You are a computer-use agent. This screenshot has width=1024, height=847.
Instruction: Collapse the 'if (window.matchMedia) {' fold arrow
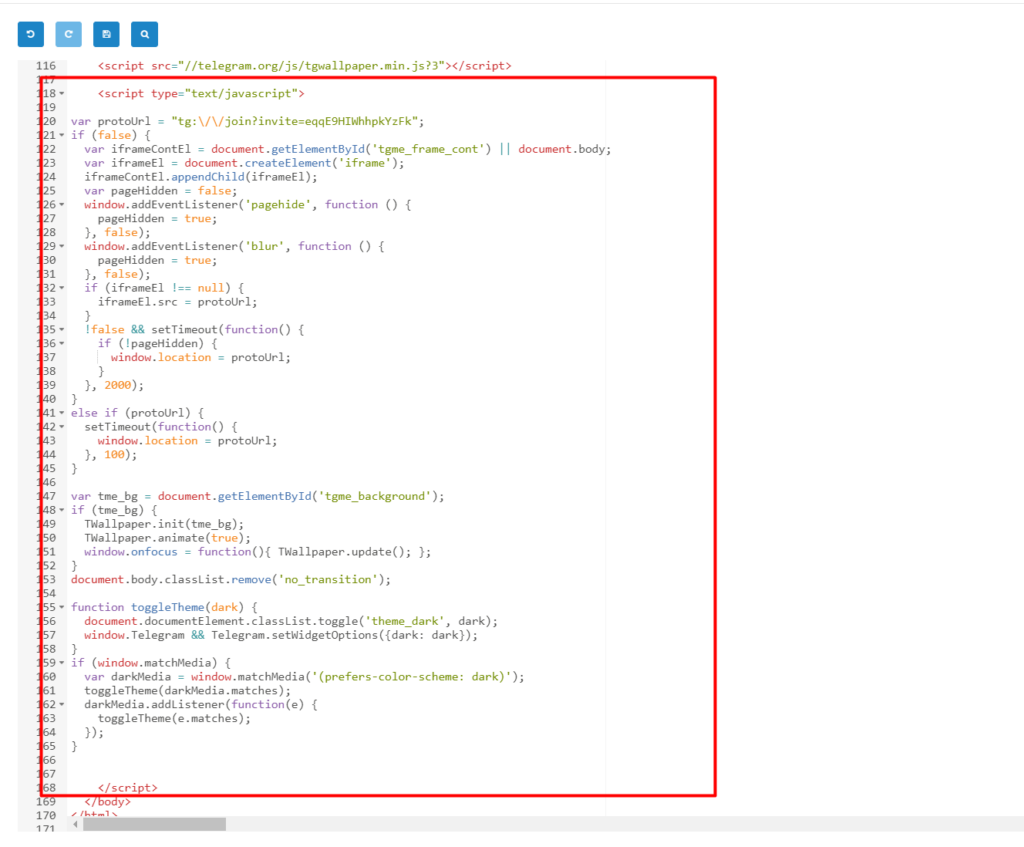coord(62,663)
